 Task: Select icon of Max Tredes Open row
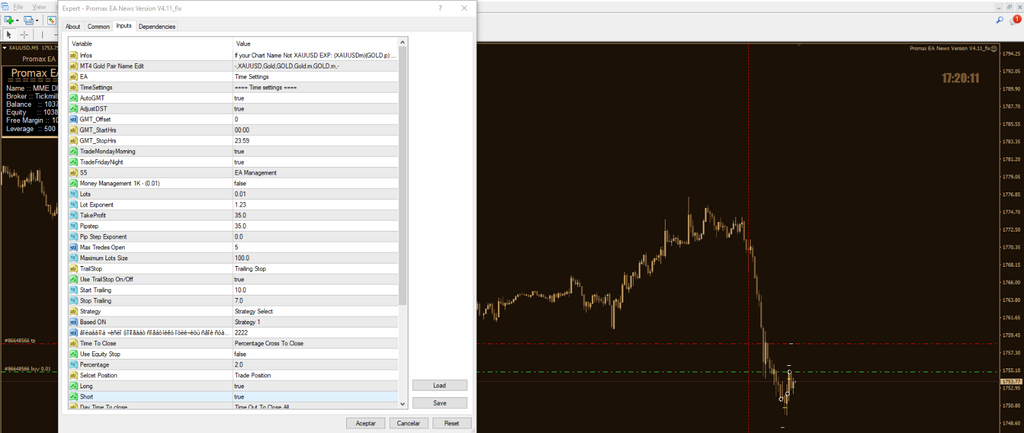tap(74, 247)
